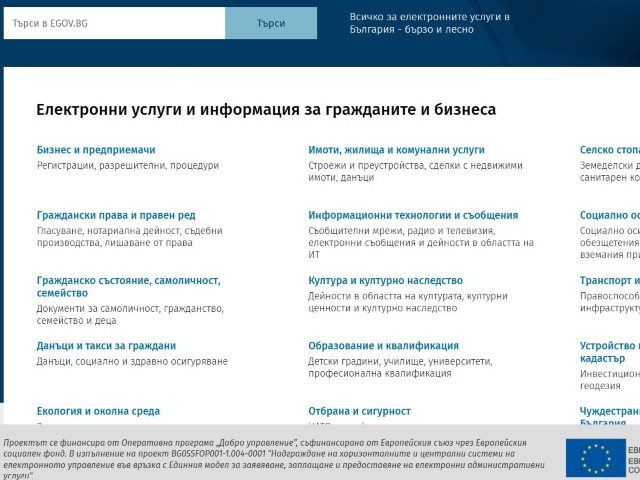Viewport: 640px width, 480px height.
Task: Open "Култура и културно наследство" link
Action: 385,281
